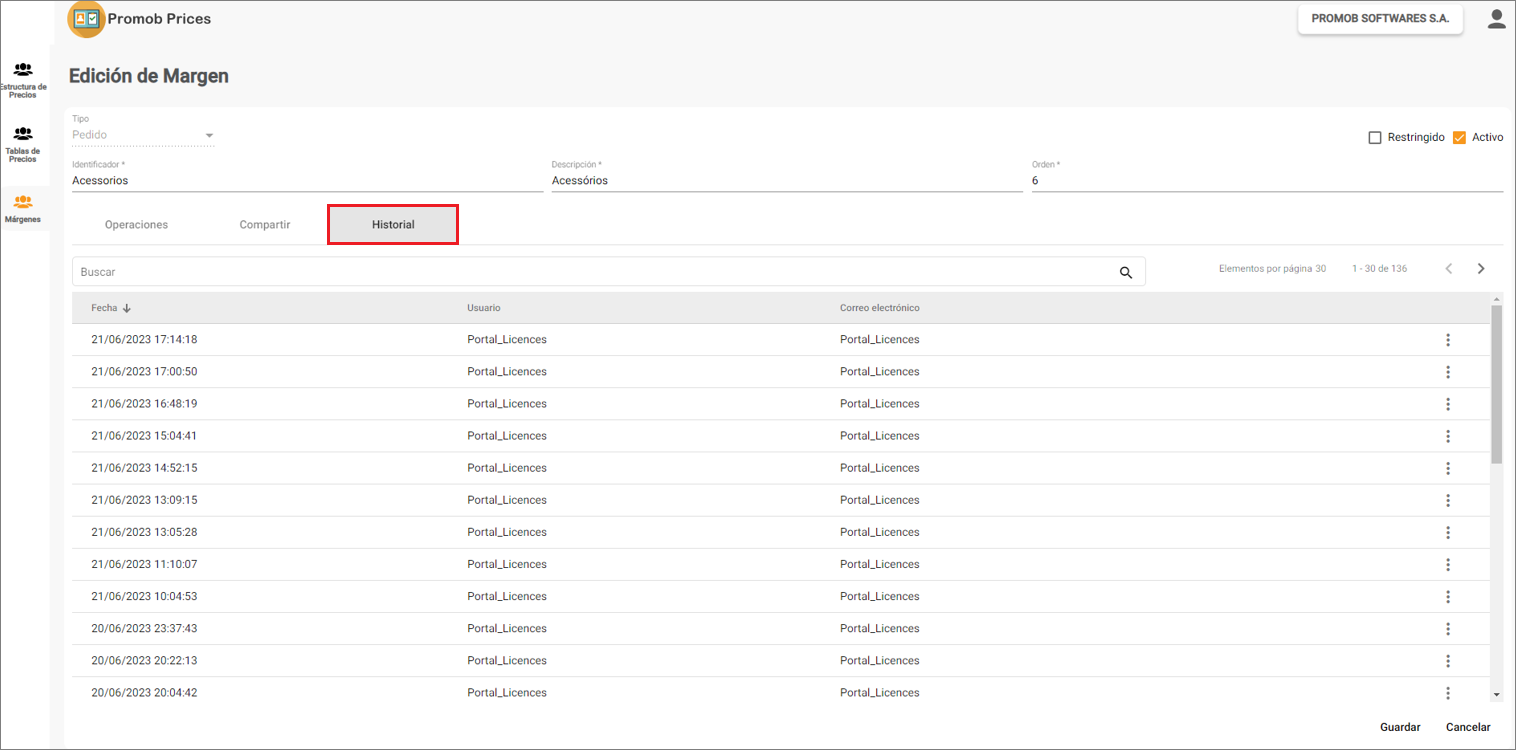
Task: Select Portal_Licences user in 10:04:53 row
Action: click(x=507, y=596)
